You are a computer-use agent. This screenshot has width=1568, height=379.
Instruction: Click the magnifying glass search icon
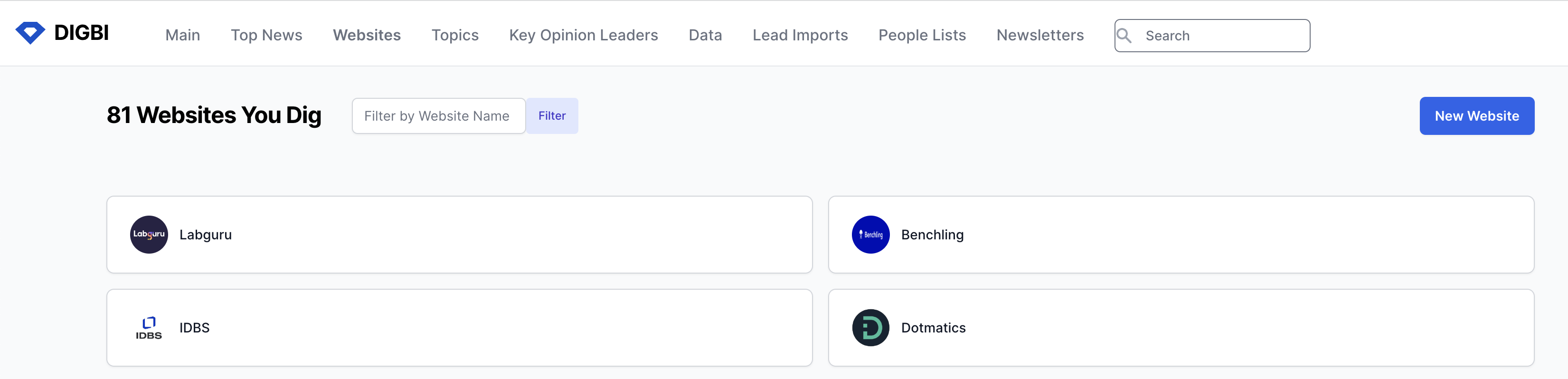coord(1124,36)
